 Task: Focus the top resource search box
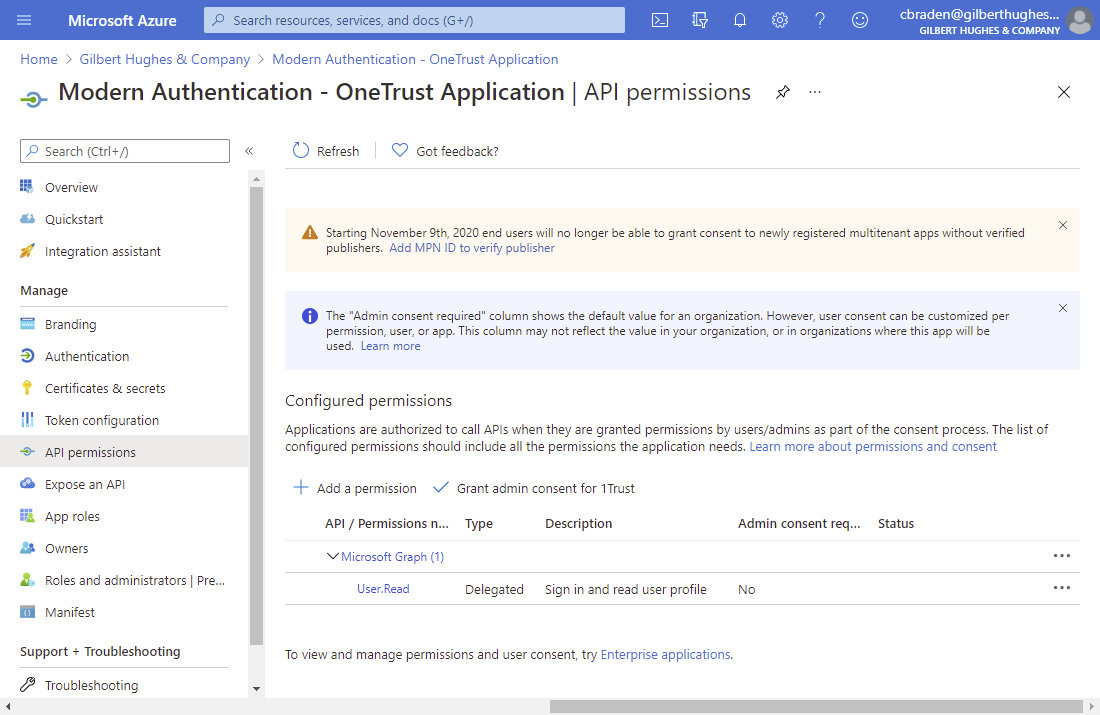415,20
